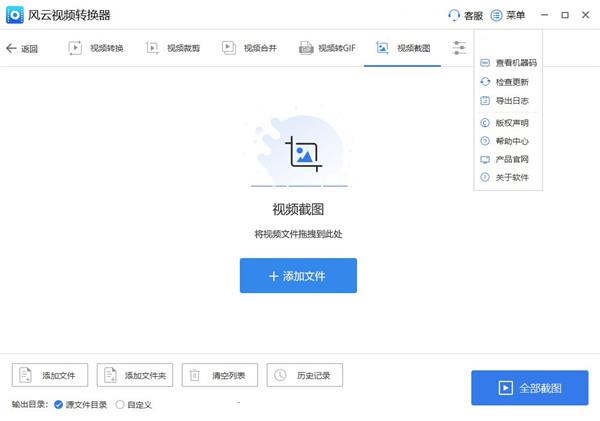Choose 检查更新 in the menu
The width and height of the screenshot is (600, 421).
[508, 82]
